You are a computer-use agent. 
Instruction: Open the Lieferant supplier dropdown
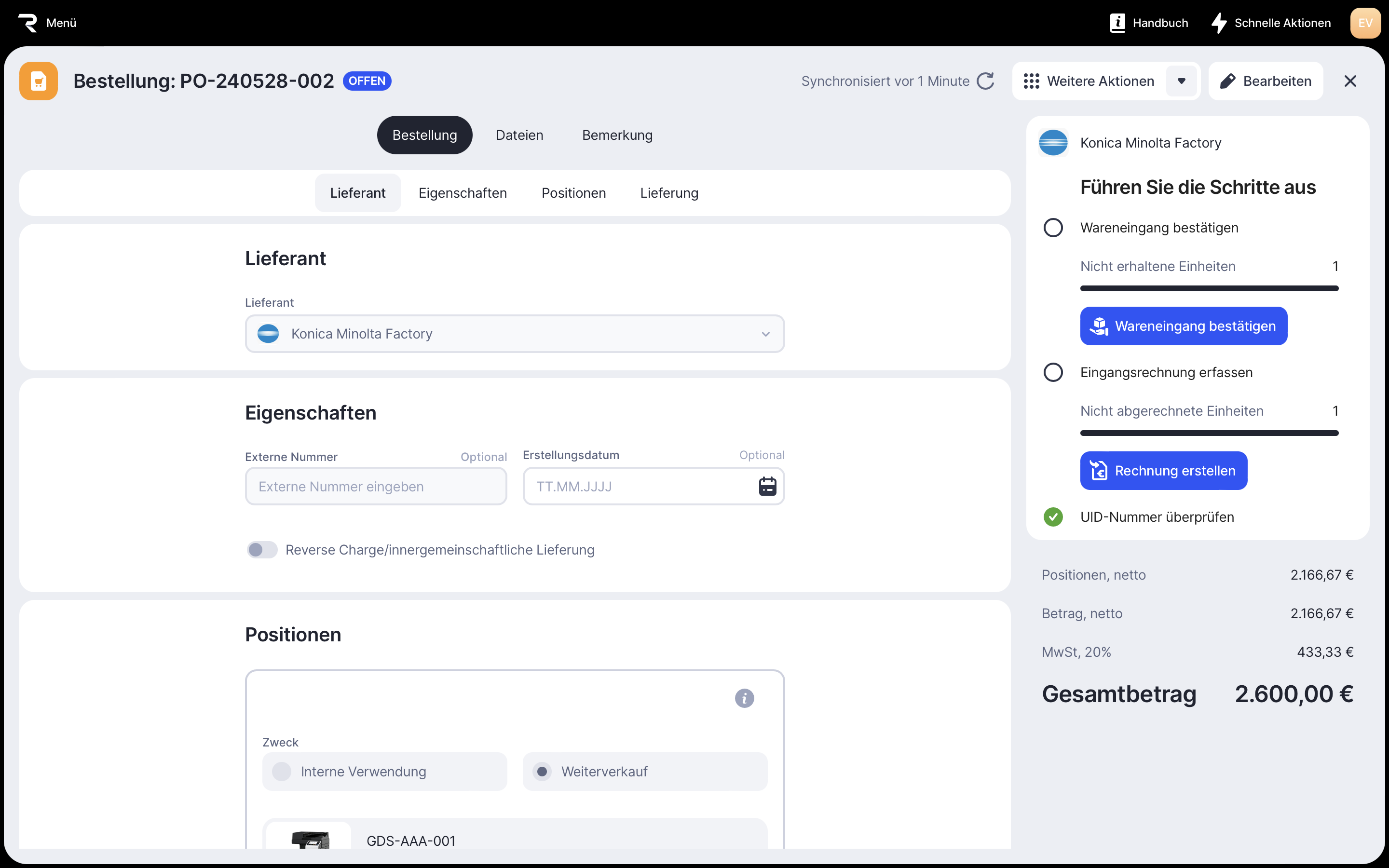click(514, 334)
